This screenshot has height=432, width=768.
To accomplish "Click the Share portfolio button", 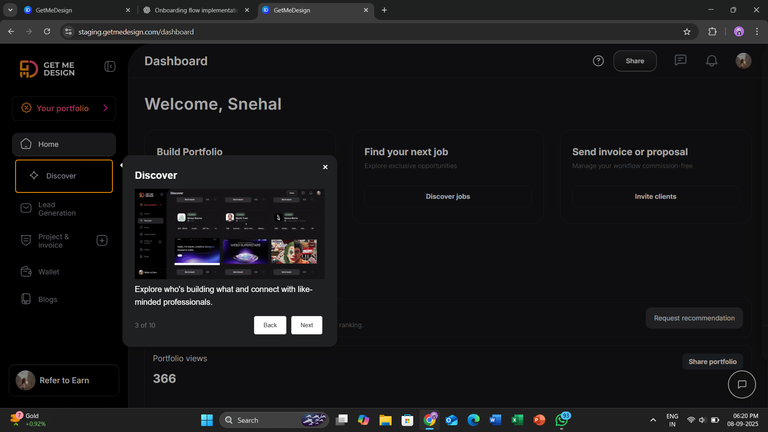I will tap(712, 361).
